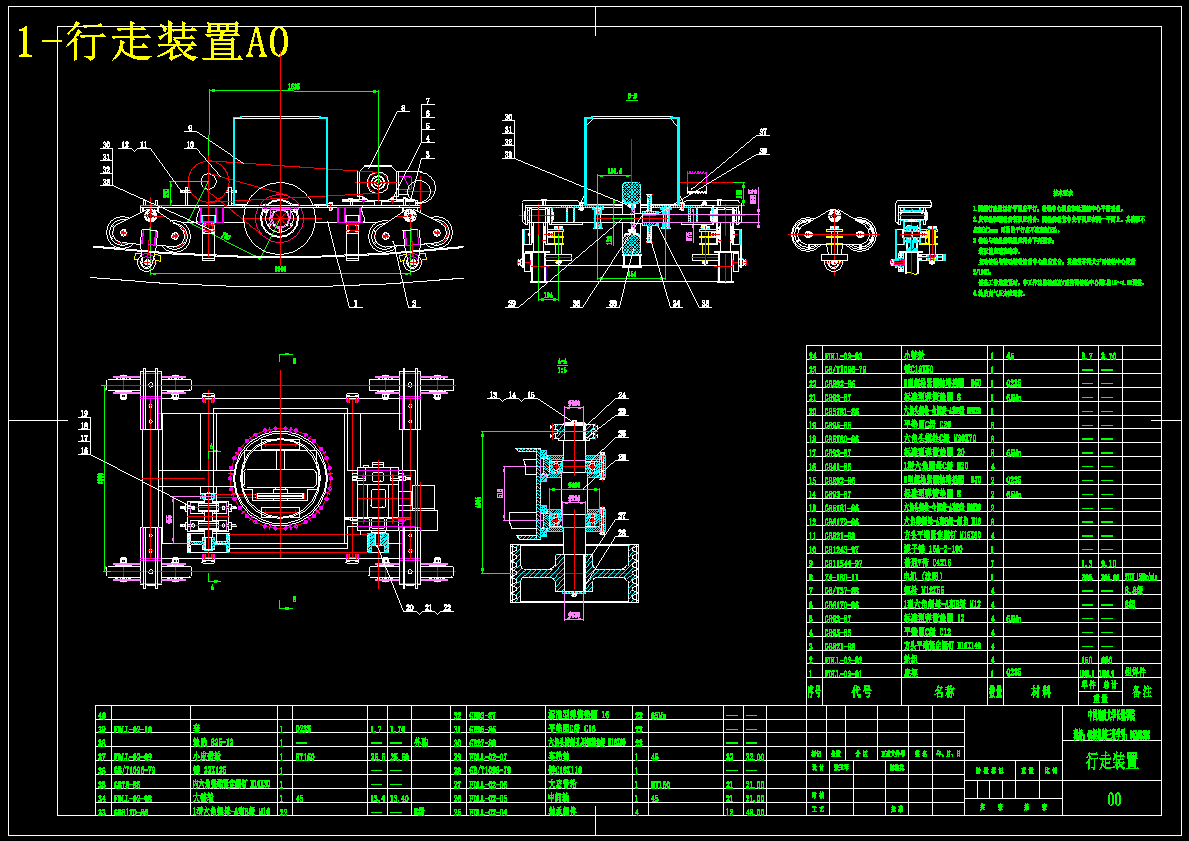The image size is (1189, 841).
Task: Select the "材料" header cell of parts list
Action: [x=1040, y=692]
